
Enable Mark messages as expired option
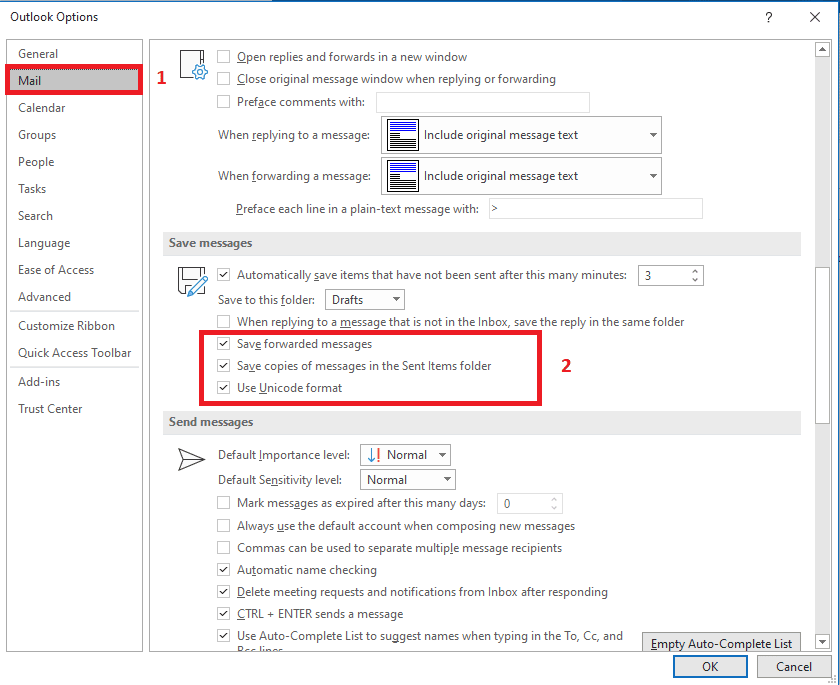coord(223,502)
